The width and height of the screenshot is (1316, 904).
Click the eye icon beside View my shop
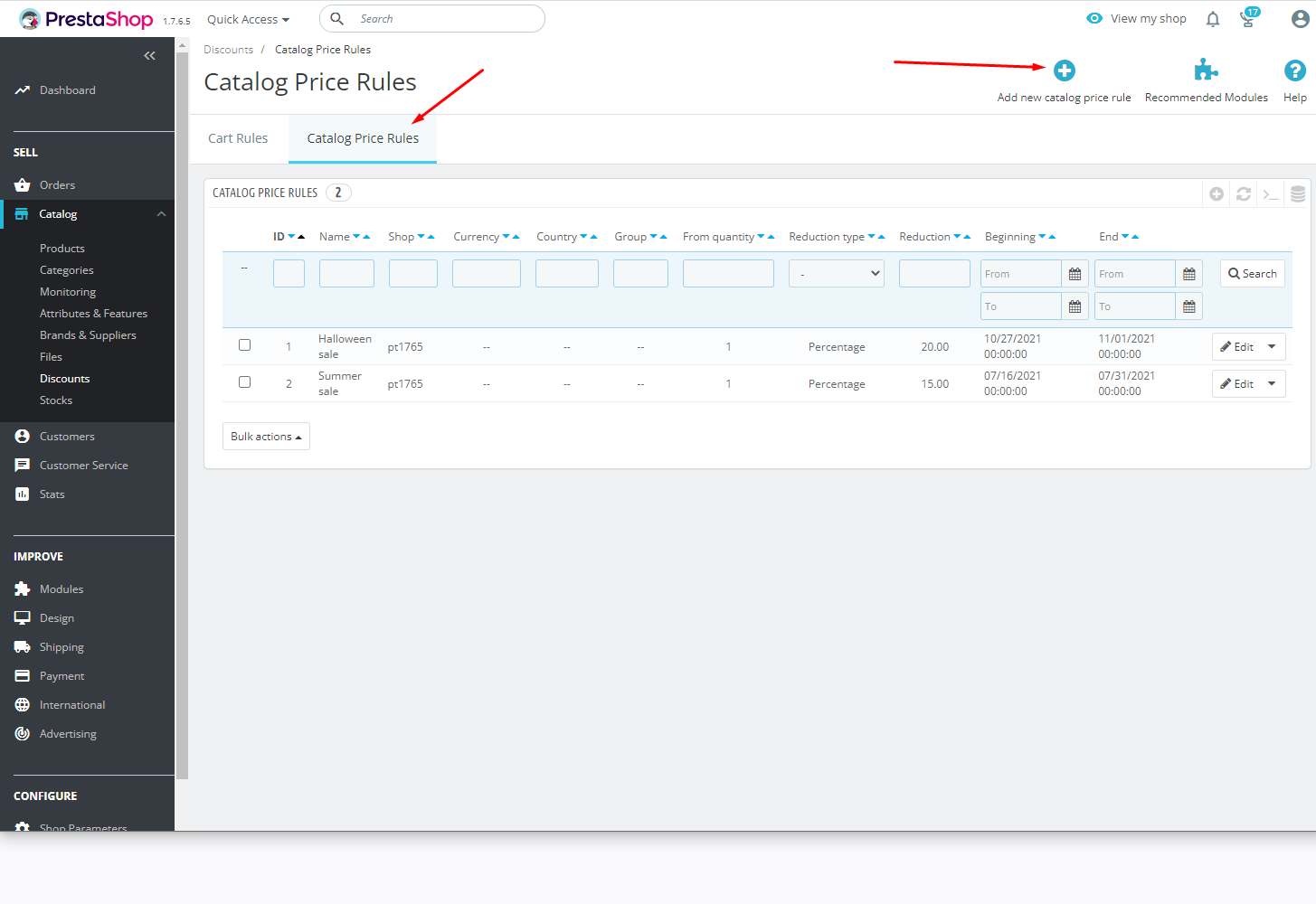pyautogui.click(x=1094, y=18)
